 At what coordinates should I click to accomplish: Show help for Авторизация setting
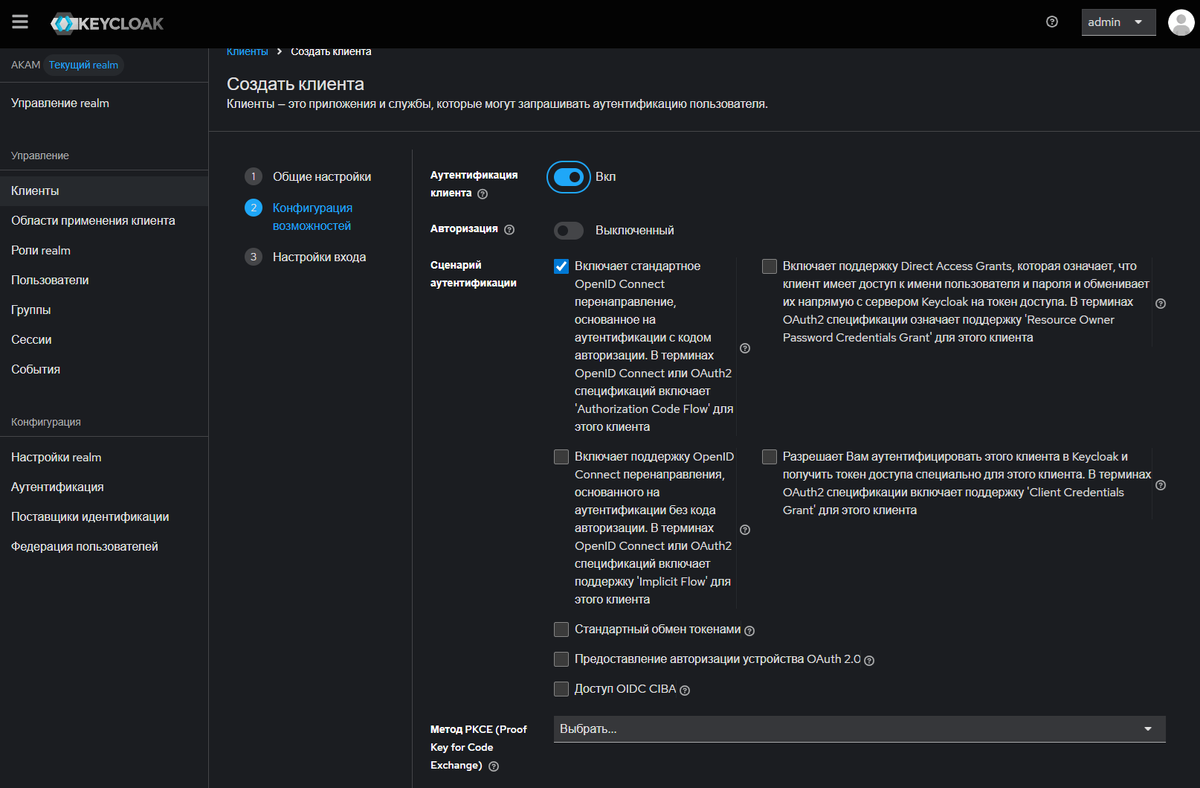[509, 230]
